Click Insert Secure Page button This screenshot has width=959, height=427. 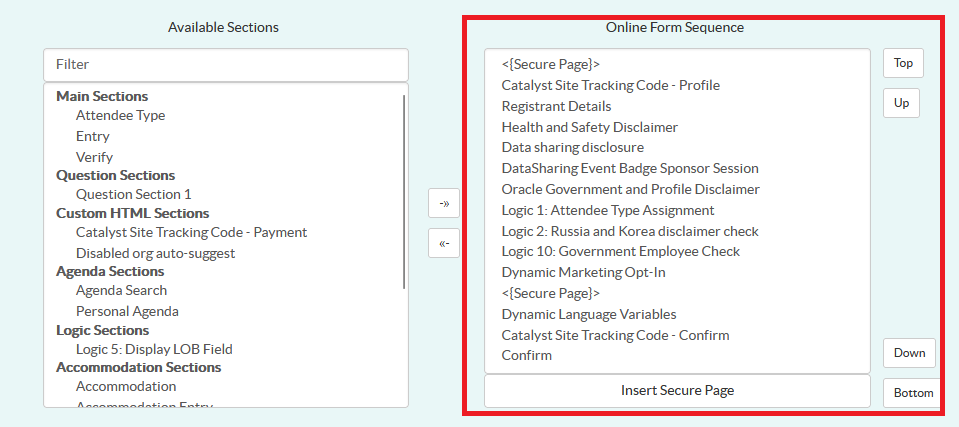tap(677, 390)
